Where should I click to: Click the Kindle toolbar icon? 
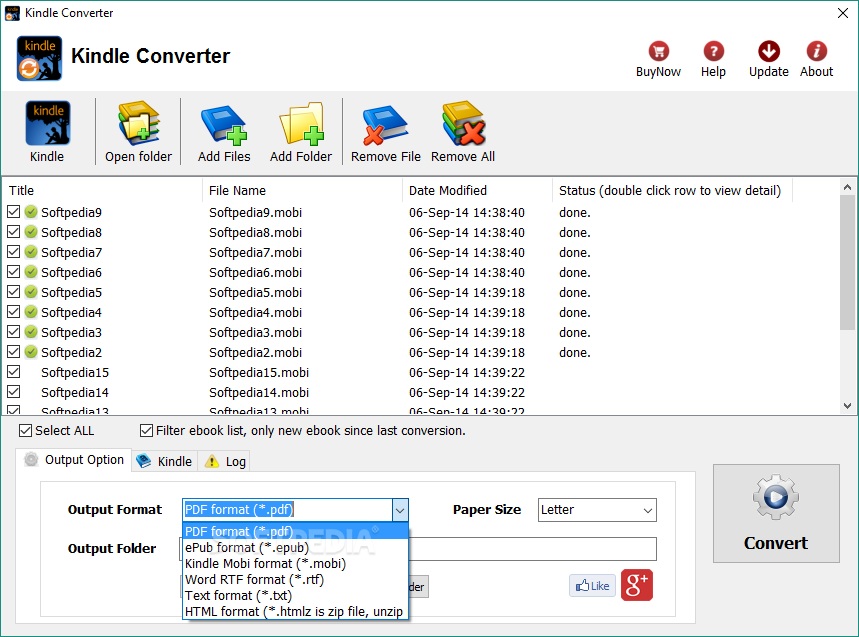47,124
